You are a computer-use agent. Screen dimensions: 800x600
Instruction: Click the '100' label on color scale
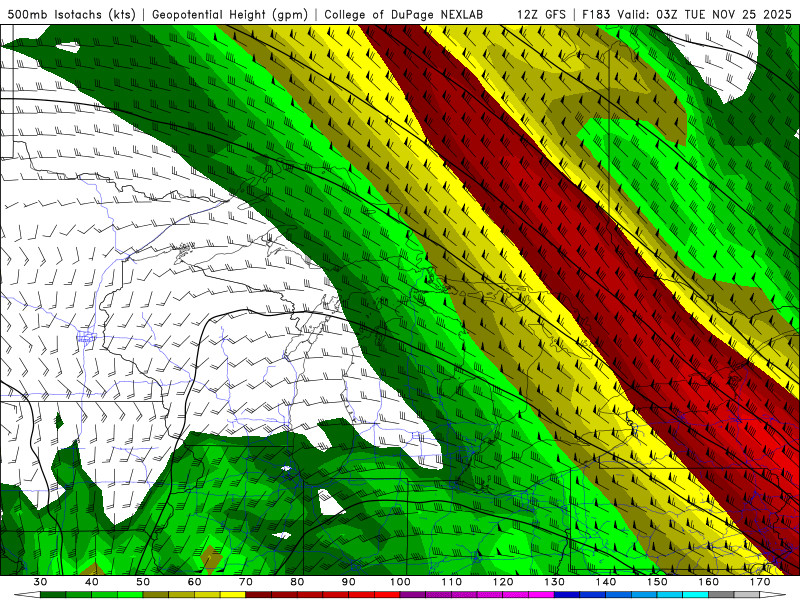400,582
